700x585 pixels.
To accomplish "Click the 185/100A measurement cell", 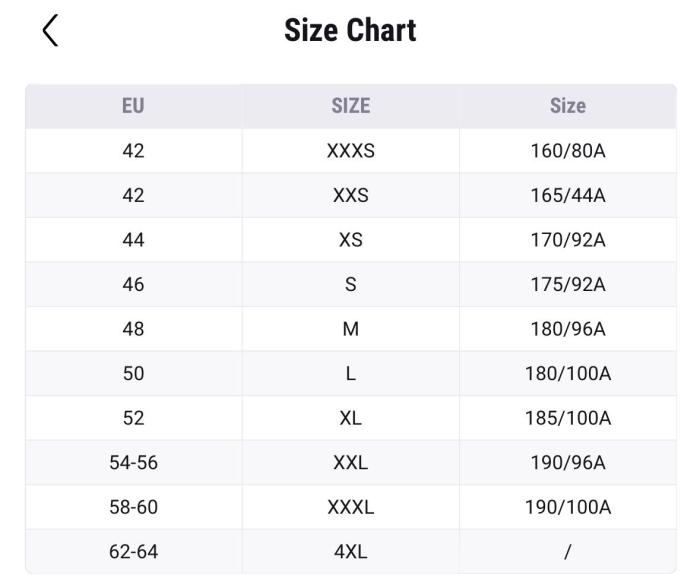I will (567, 418).
